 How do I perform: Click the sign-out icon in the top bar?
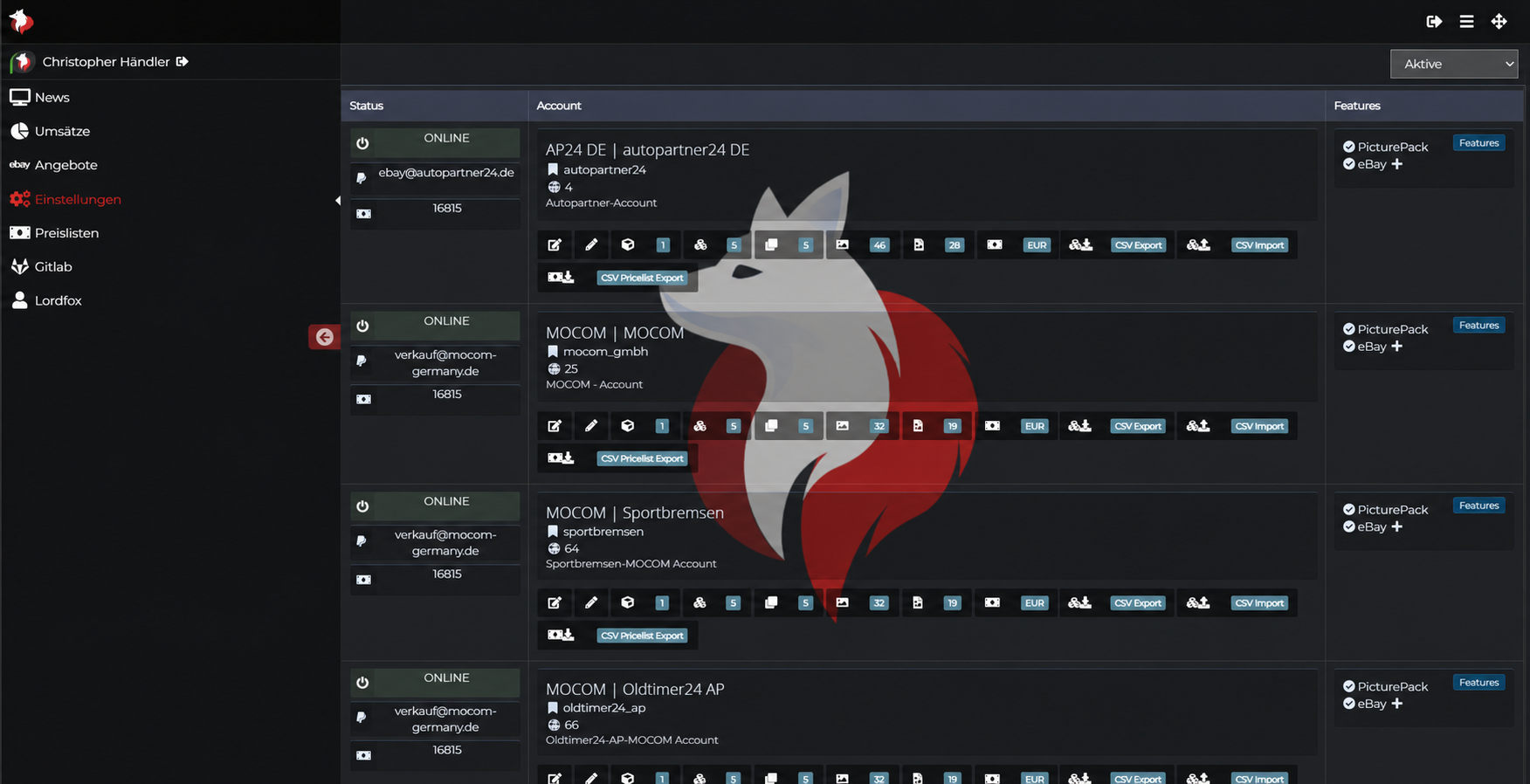click(1434, 22)
